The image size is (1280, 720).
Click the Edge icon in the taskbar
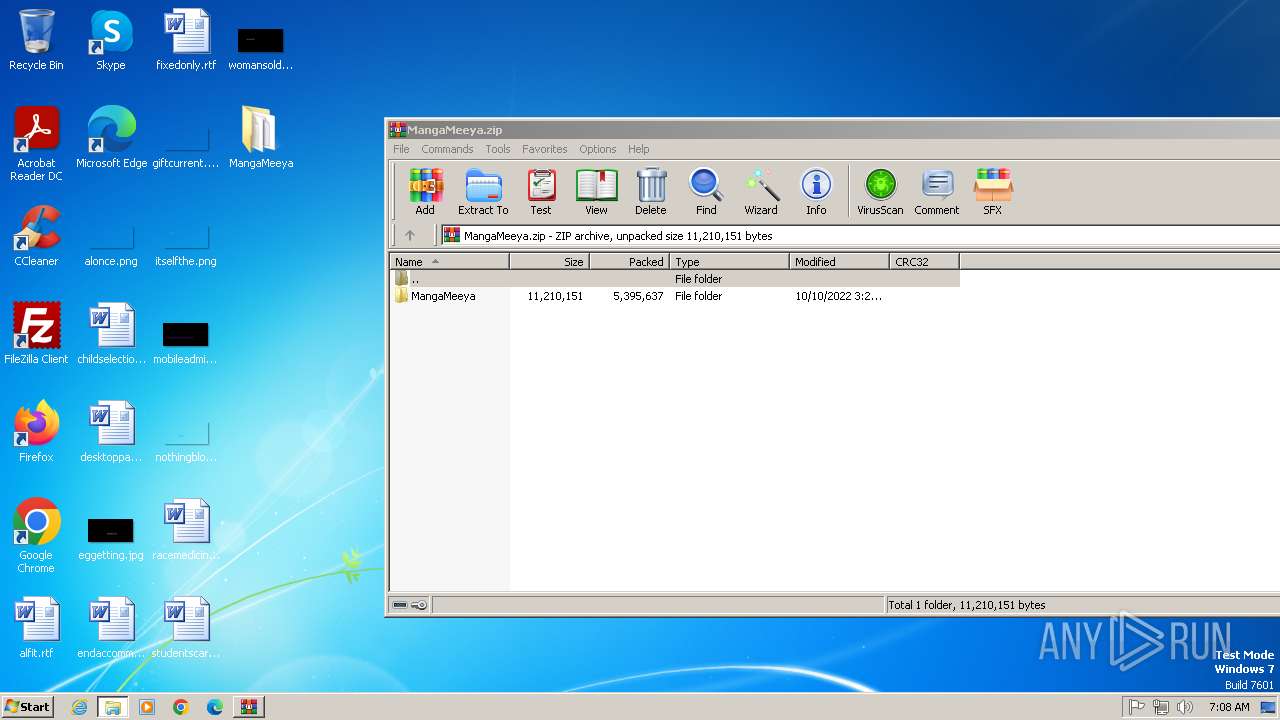pos(214,707)
